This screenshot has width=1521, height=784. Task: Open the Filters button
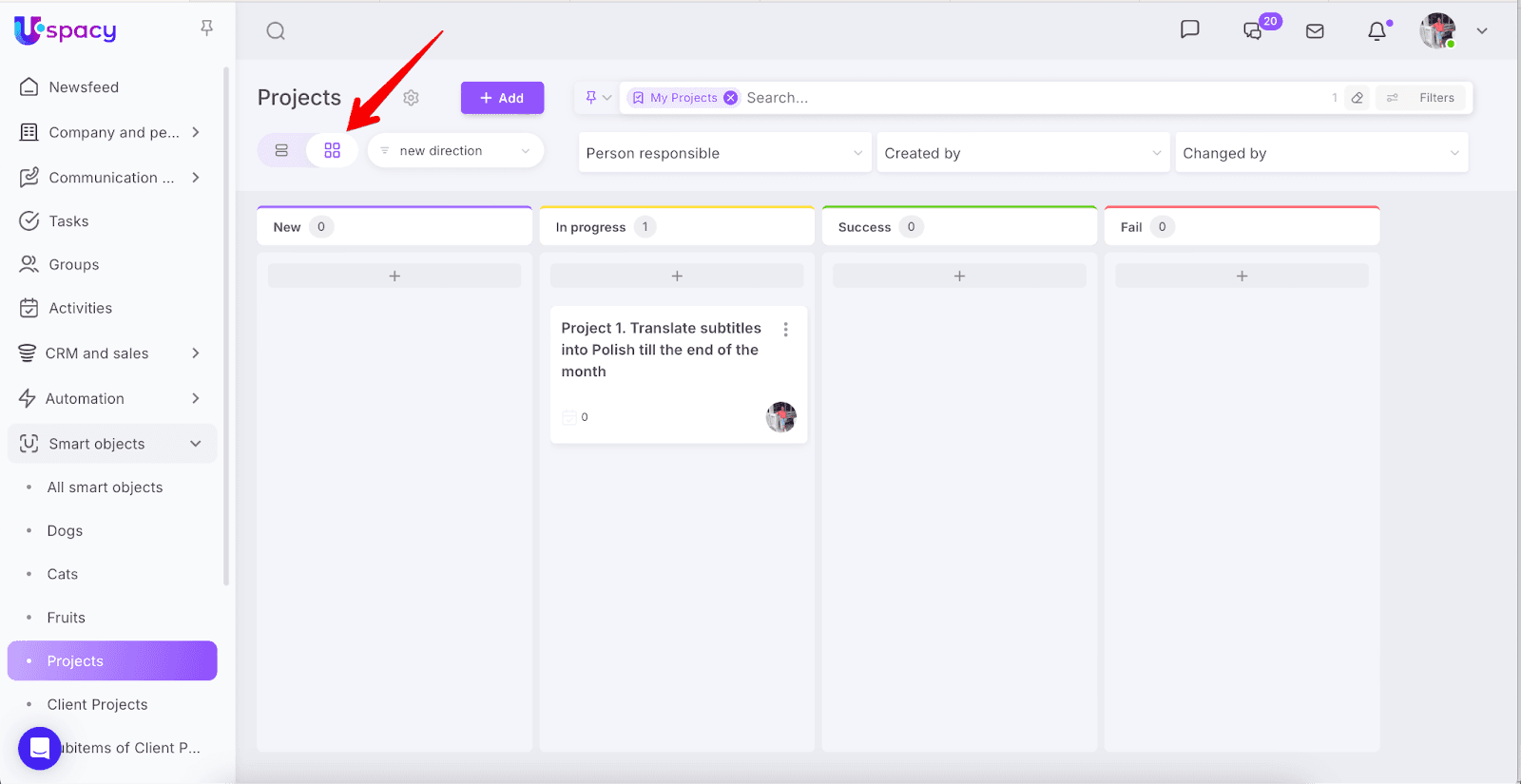[1423, 98]
